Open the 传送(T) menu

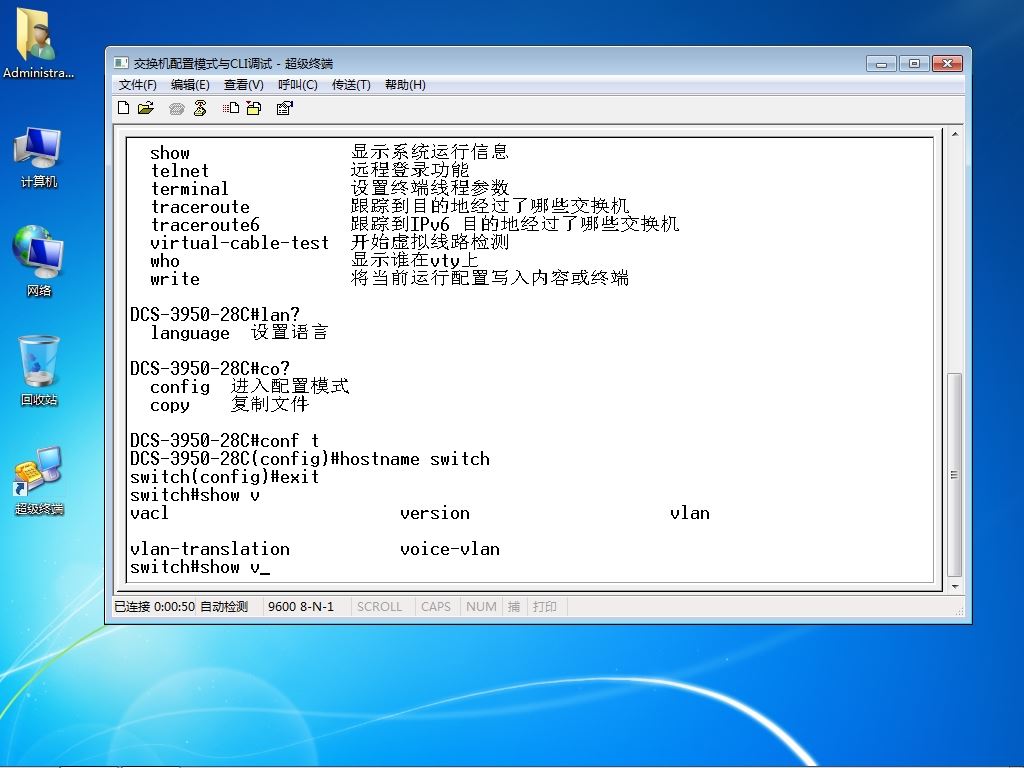click(351, 85)
